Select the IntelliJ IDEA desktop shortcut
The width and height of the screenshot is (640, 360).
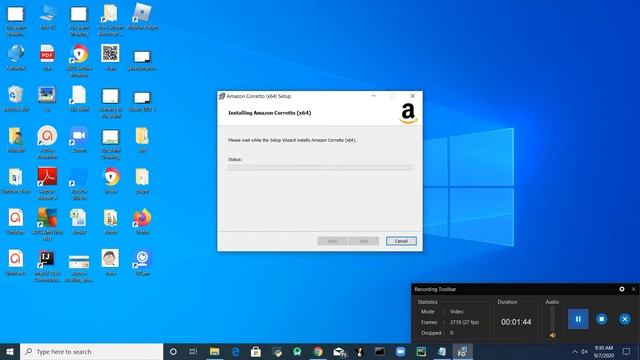[x=47, y=266]
